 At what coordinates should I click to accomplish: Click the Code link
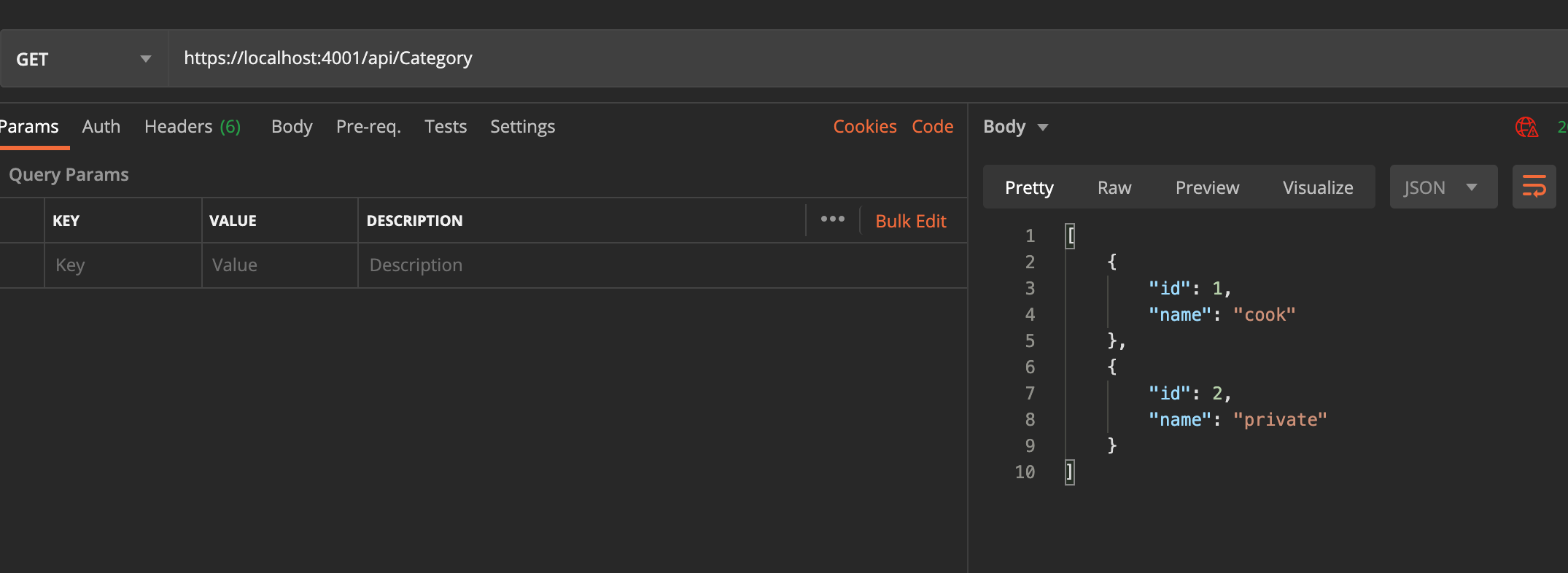coord(932,127)
